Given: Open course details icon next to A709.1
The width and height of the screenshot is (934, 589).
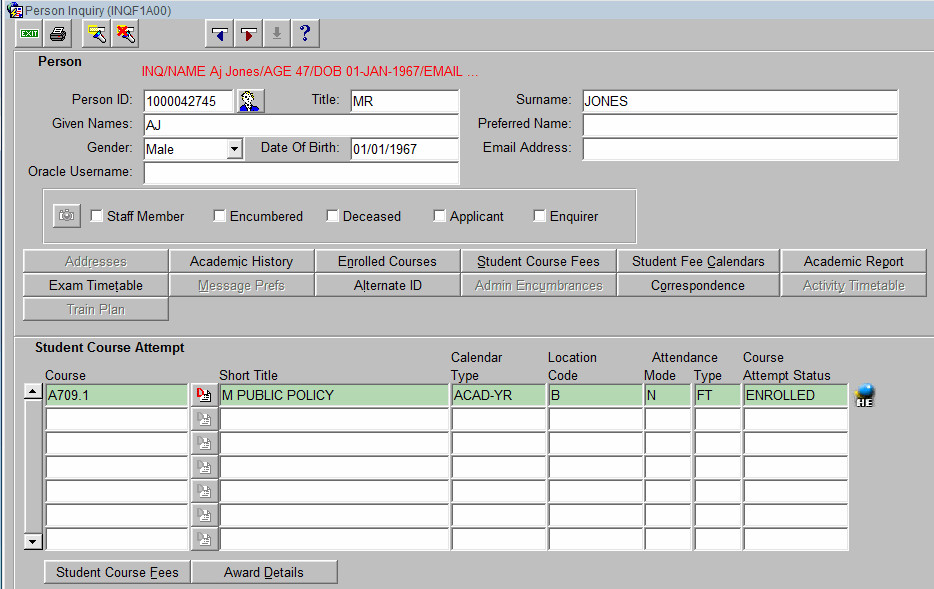Looking at the screenshot, I should coord(204,396).
